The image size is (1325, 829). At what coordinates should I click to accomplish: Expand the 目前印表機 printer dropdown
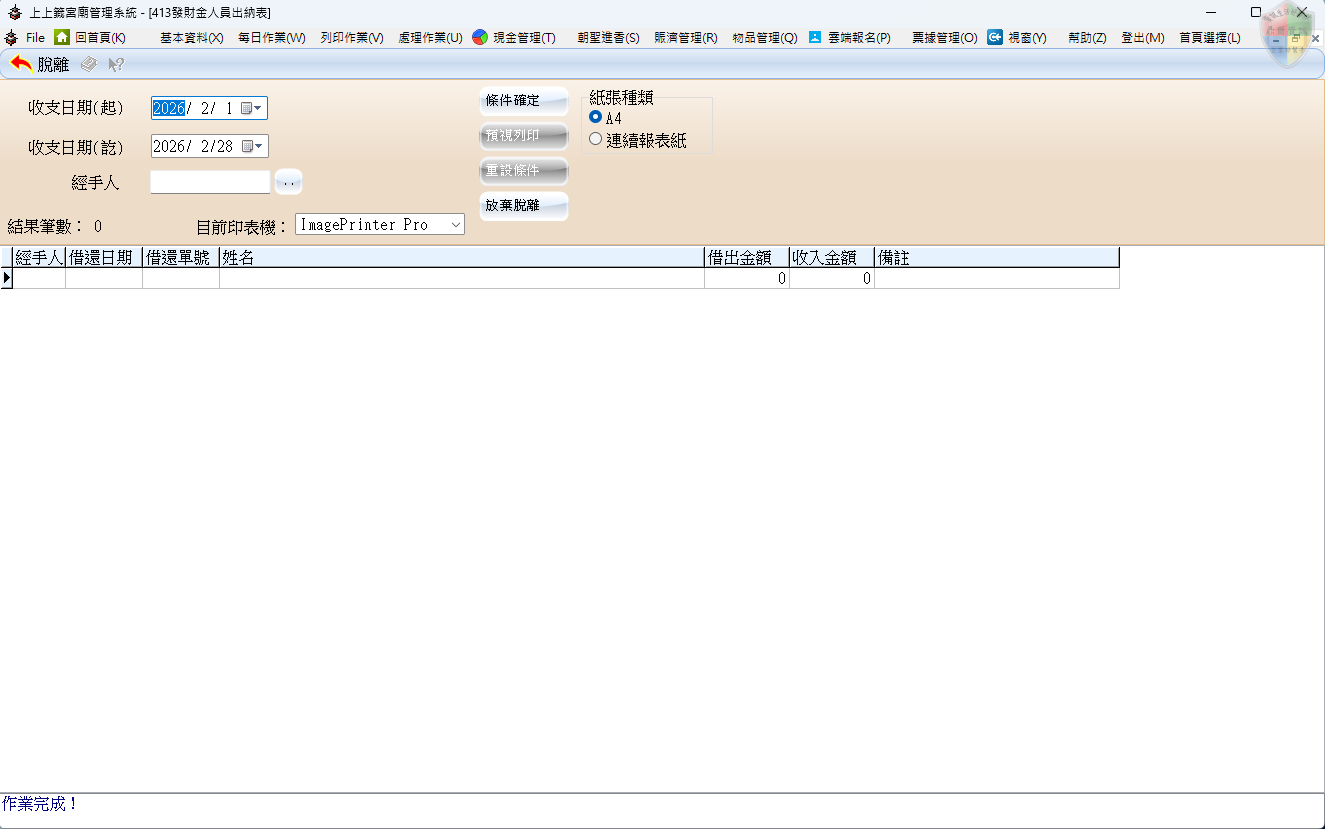click(x=456, y=225)
